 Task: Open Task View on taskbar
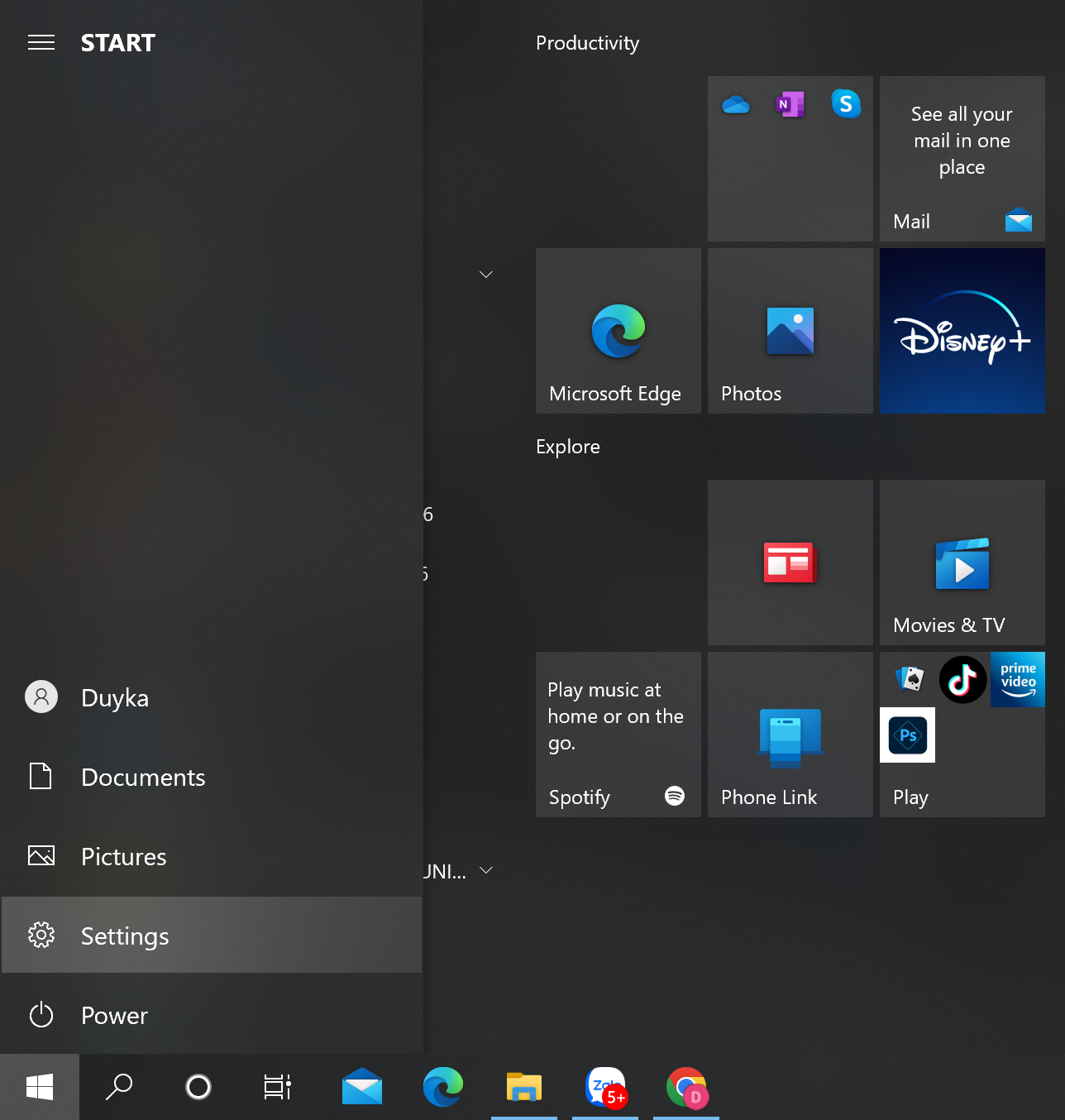pyautogui.click(x=278, y=1087)
